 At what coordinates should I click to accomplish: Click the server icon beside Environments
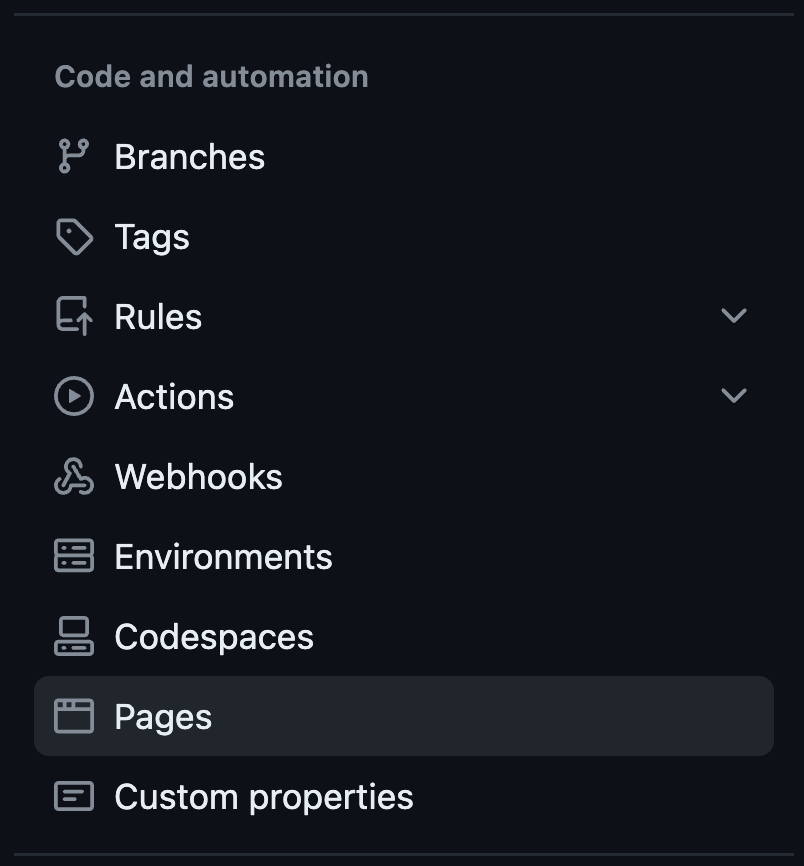[73, 557]
